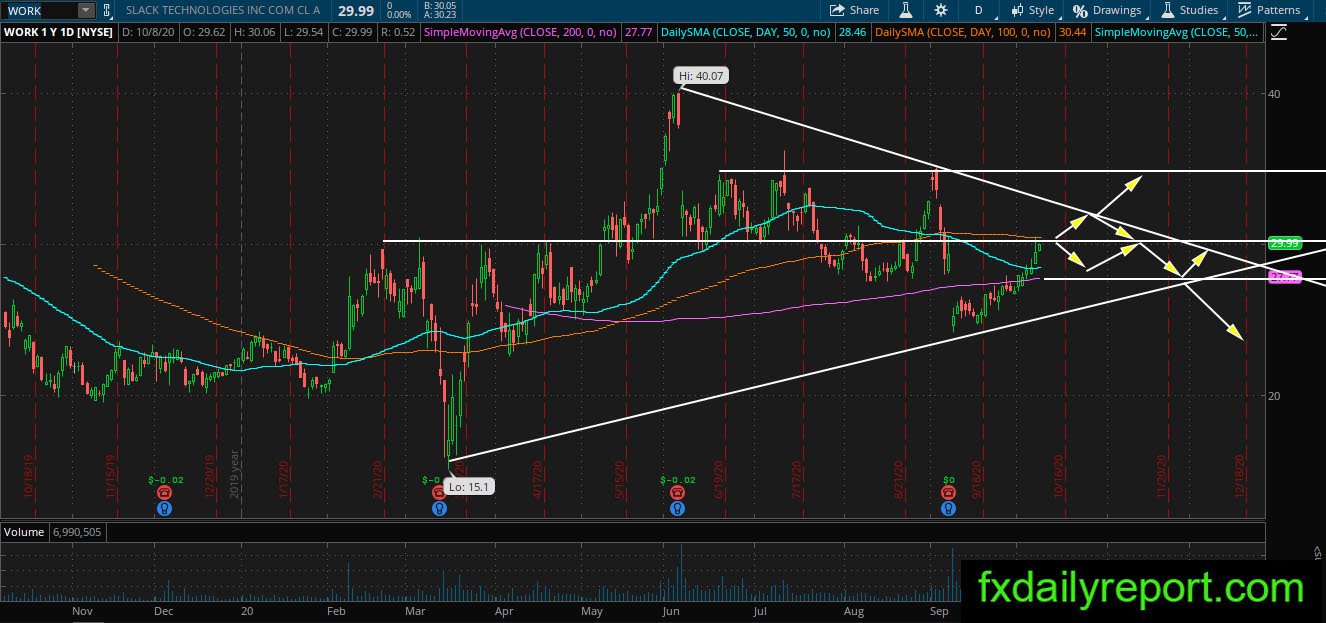1326x623 pixels.
Task: Click the purple moving average price axis label
Action: pyautogui.click(x=1283, y=277)
